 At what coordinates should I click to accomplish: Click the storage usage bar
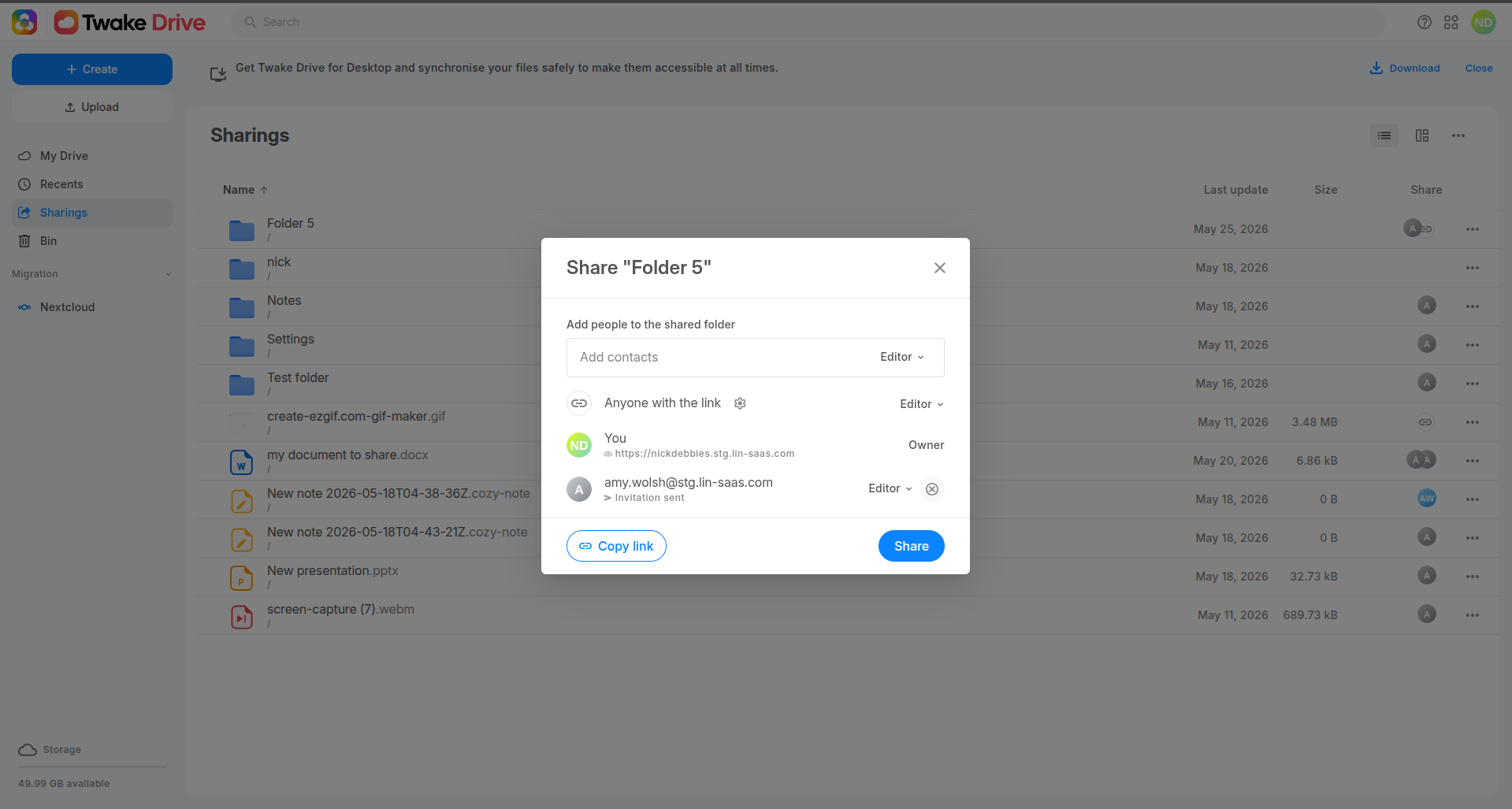tap(92, 766)
